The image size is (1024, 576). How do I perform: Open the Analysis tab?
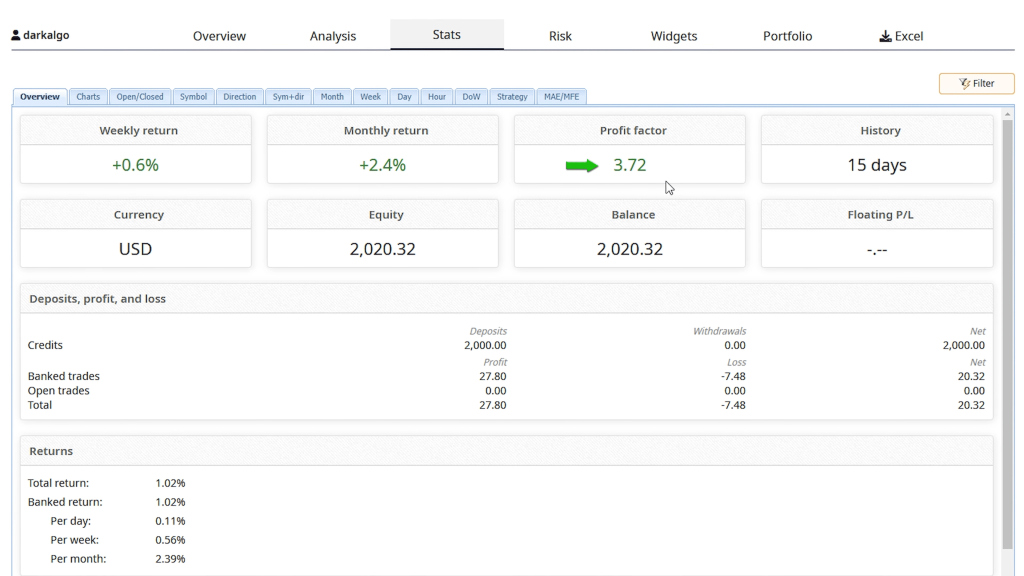tap(333, 36)
